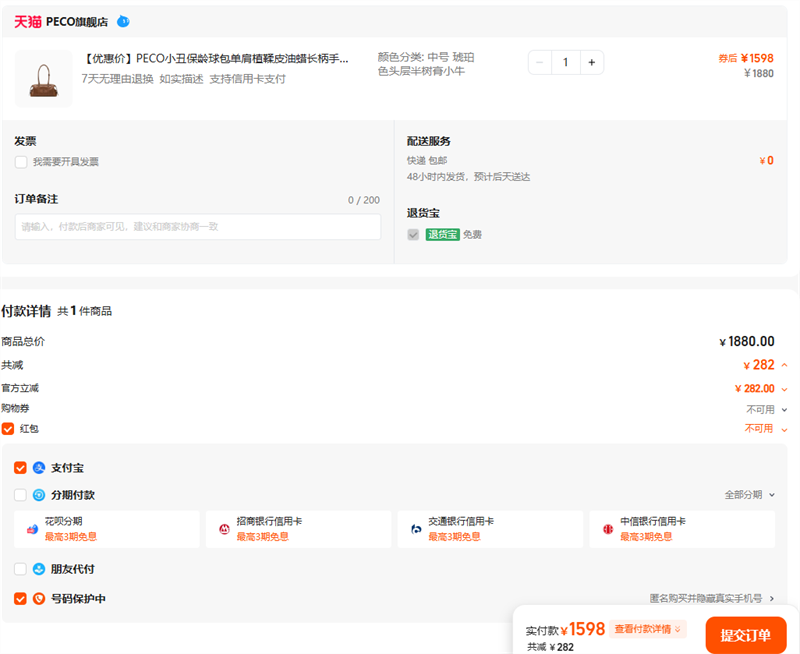The image size is (800, 654).
Task: Collapse the 共减 ¥282 discount section
Action: 784,365
